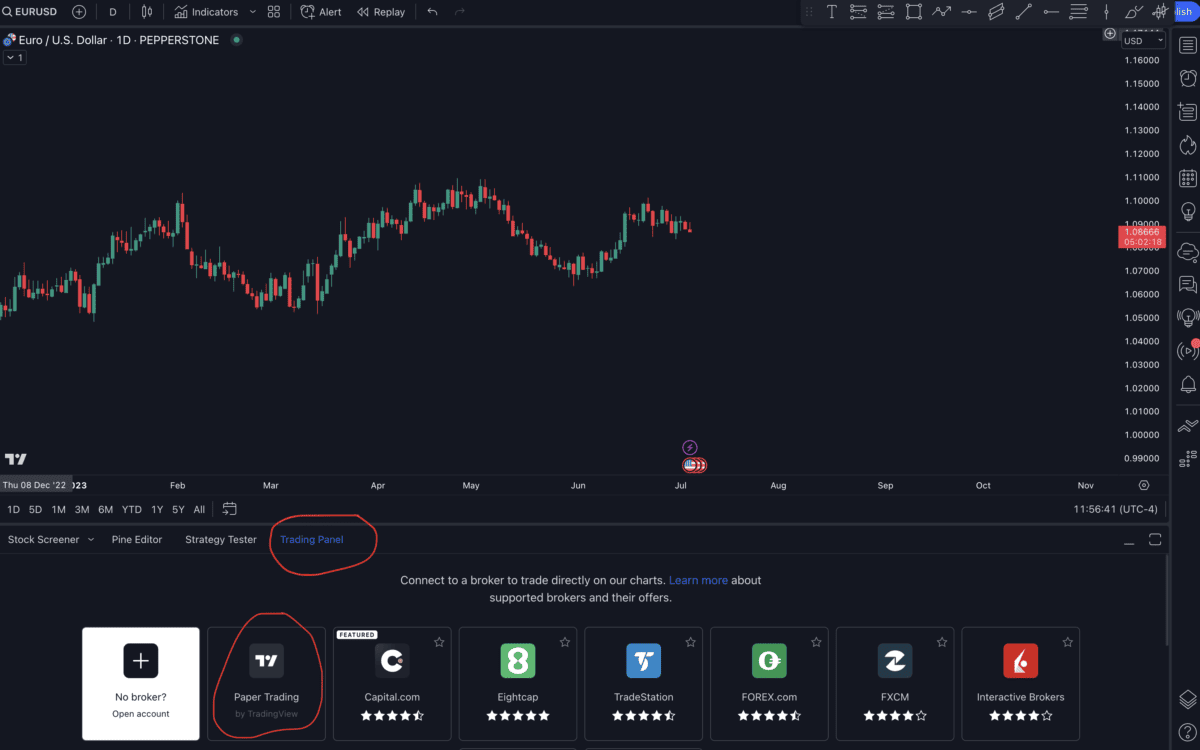The width and height of the screenshot is (1200, 750).
Task: Open the Alerts clock panel
Action: point(1188,77)
